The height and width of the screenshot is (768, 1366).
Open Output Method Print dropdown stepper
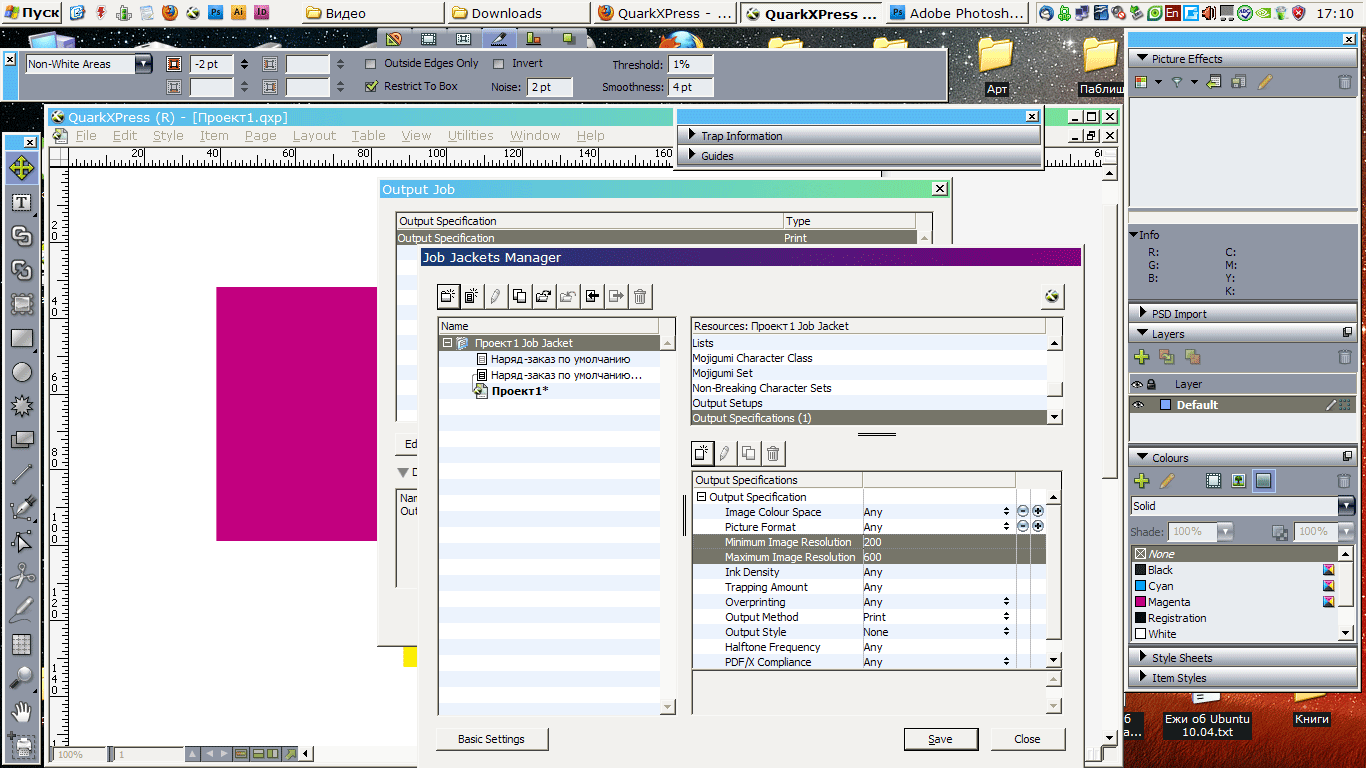[1006, 617]
